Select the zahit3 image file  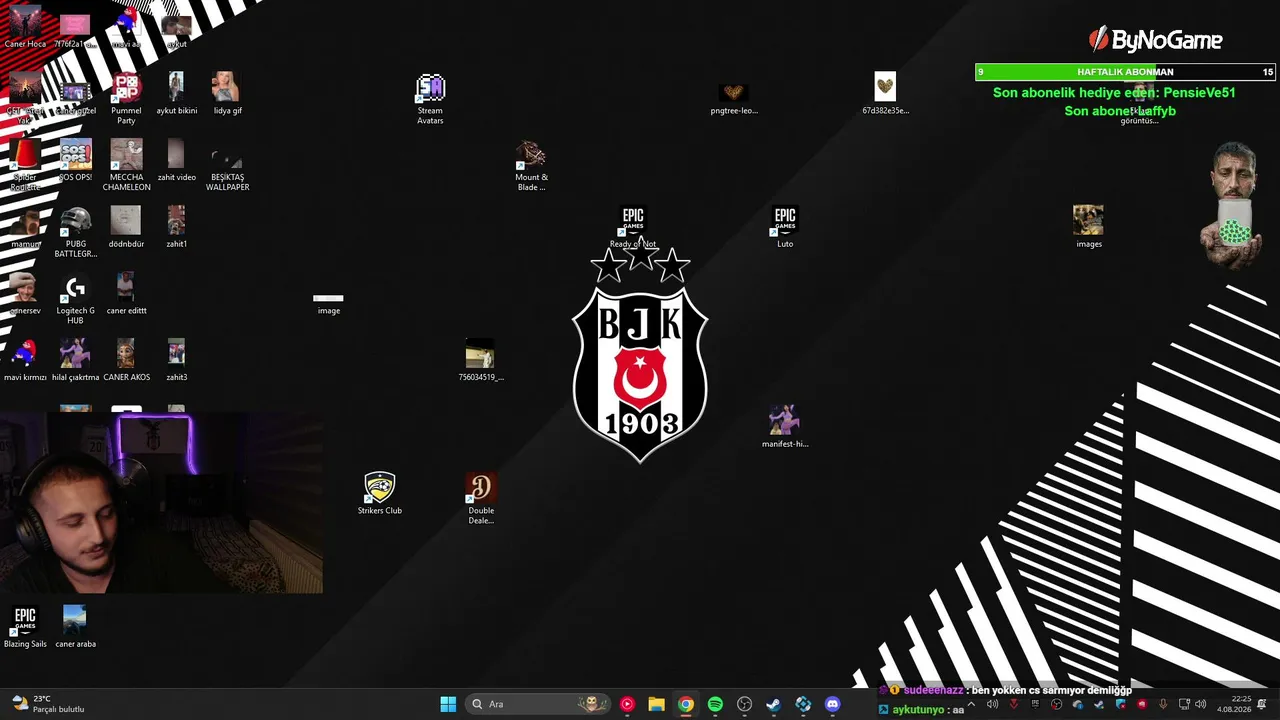(176, 361)
